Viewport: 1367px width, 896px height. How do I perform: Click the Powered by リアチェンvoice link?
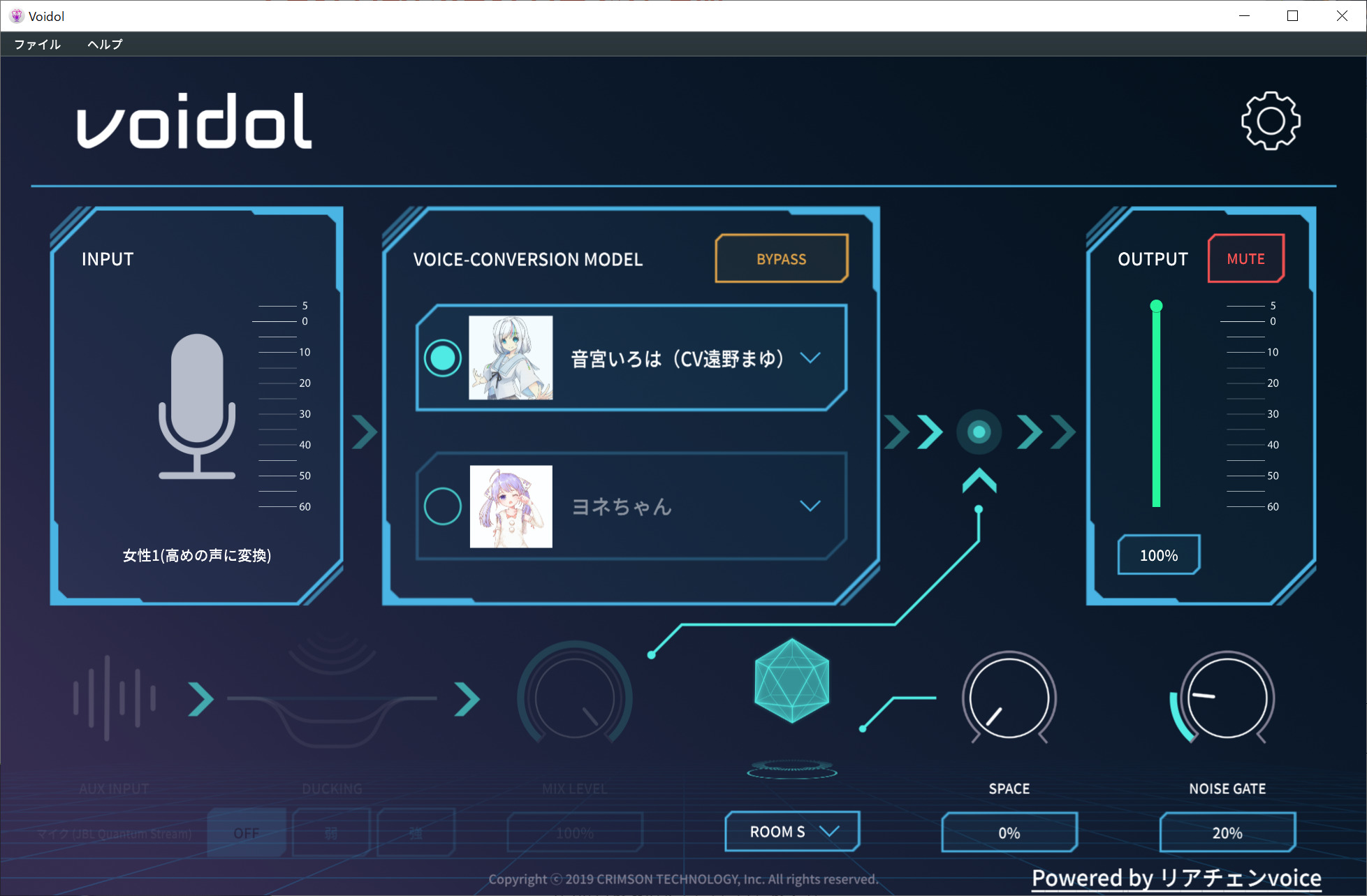[x=1176, y=878]
